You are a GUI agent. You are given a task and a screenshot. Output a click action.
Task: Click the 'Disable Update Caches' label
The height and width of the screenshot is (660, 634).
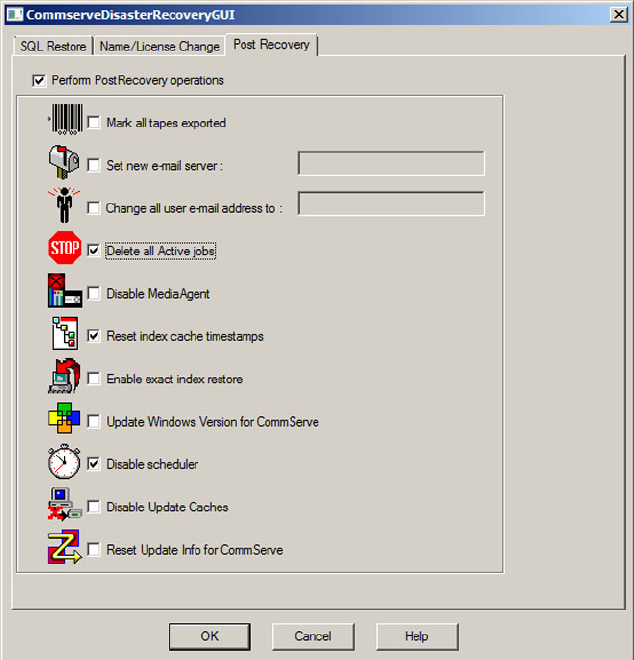(167, 507)
